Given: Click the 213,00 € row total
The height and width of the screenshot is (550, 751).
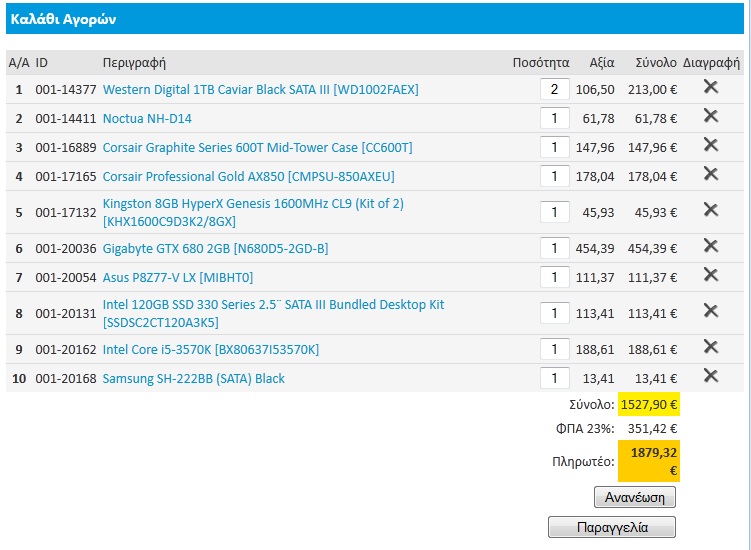Looking at the screenshot, I should tap(652, 90).
